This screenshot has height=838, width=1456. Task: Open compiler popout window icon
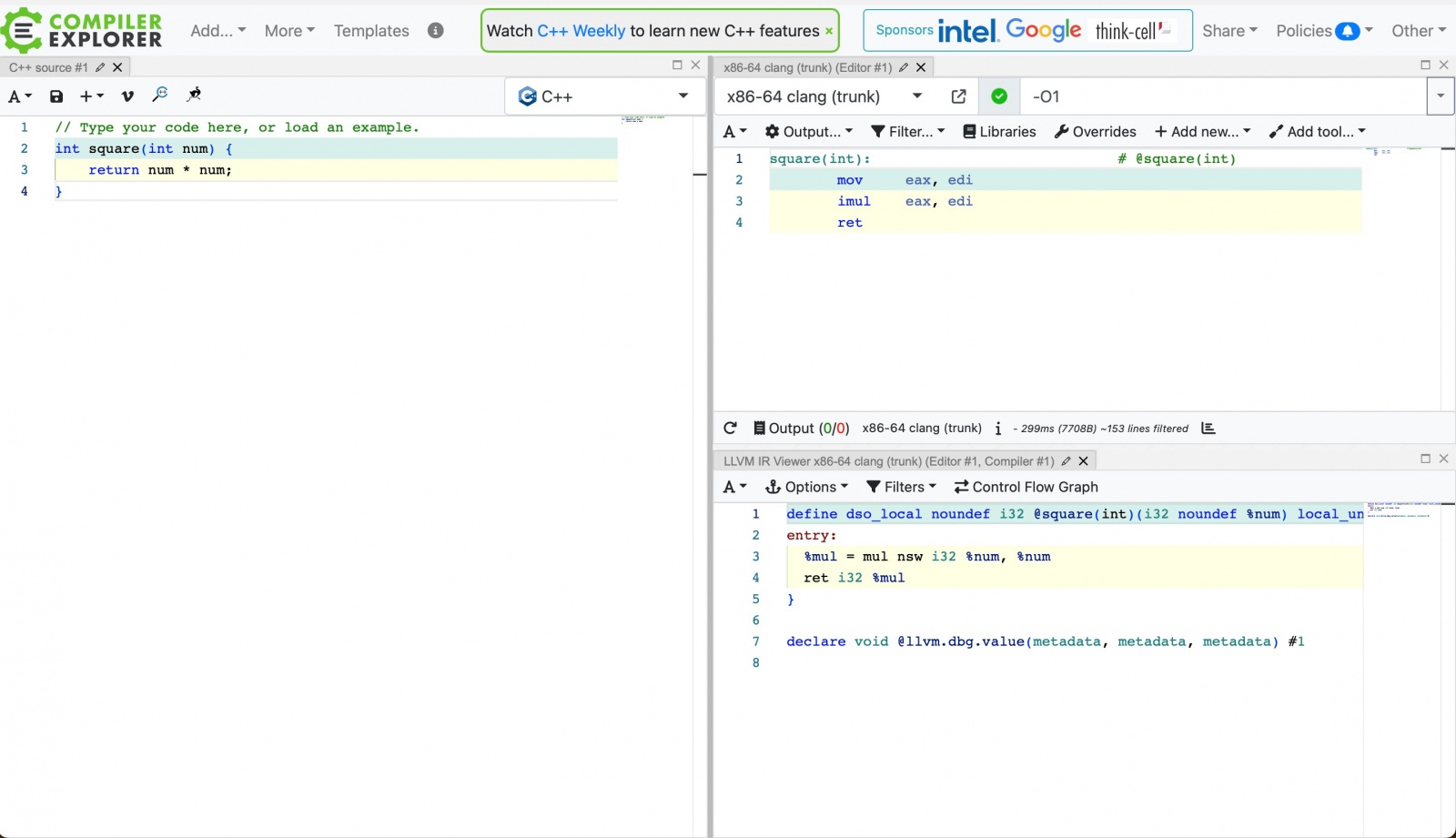tap(958, 96)
